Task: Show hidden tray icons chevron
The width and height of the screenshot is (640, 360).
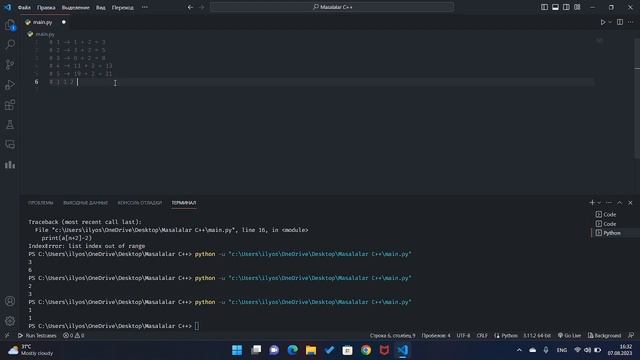Action: (519, 350)
